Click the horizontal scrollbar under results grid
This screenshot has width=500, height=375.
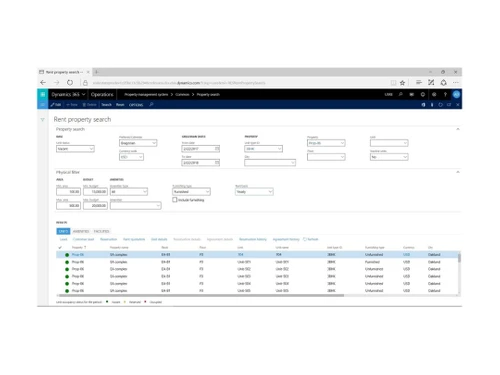[202, 295]
